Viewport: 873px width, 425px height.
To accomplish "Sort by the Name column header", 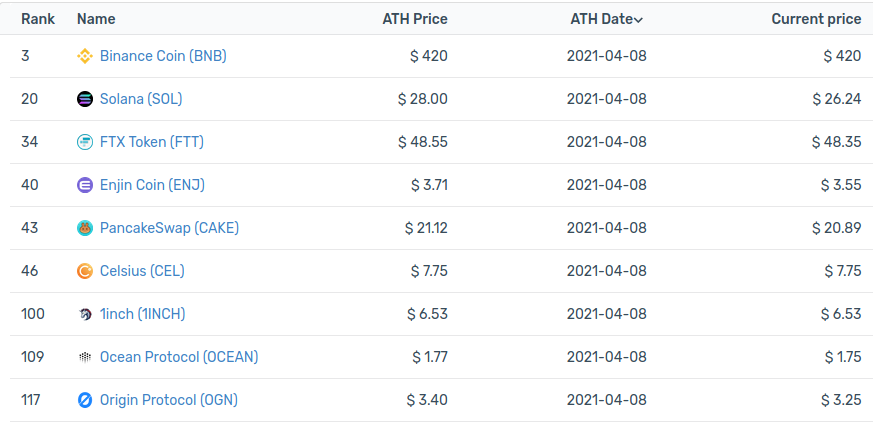I will pyautogui.click(x=96, y=19).
